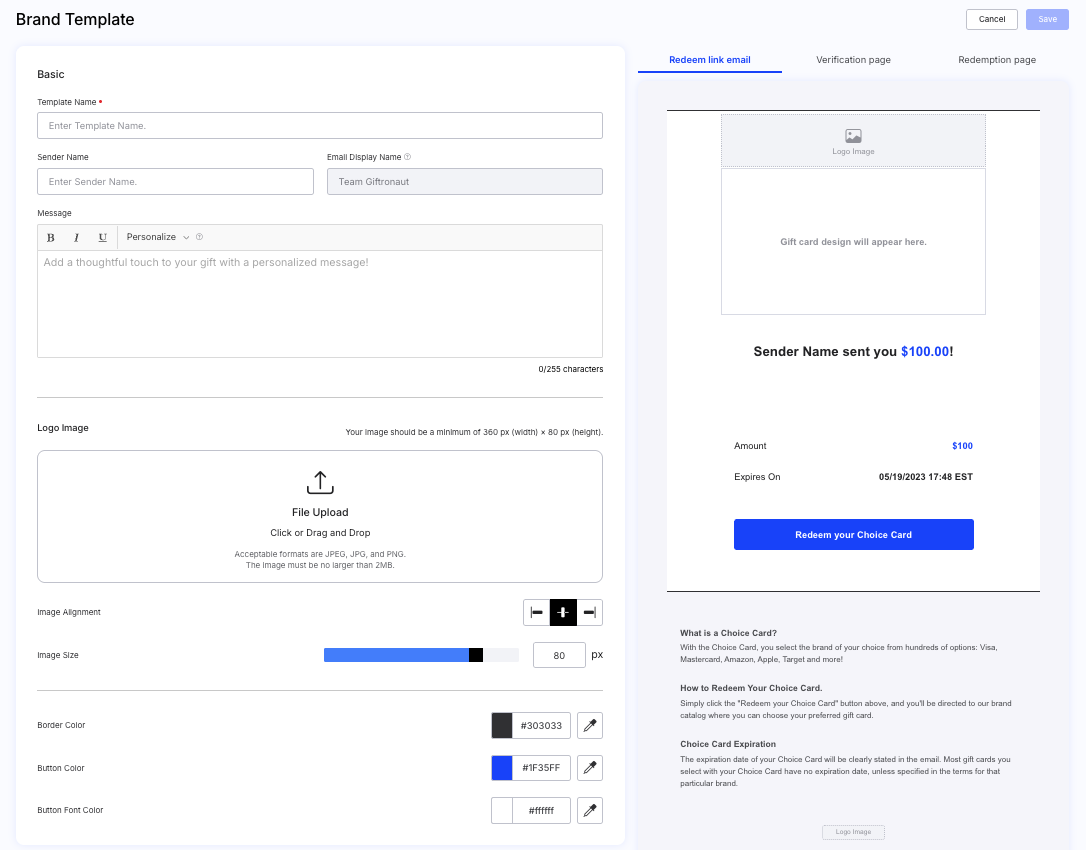Apply italic formatting in message toolbar
The height and width of the screenshot is (850, 1086).
[76, 238]
